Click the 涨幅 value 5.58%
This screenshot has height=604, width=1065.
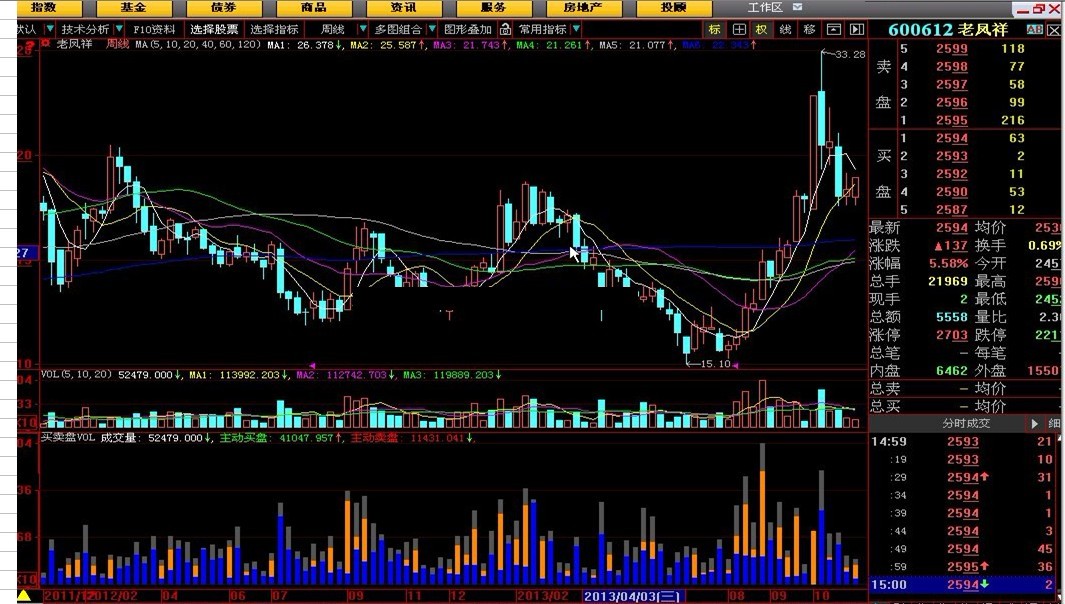[x=948, y=263]
